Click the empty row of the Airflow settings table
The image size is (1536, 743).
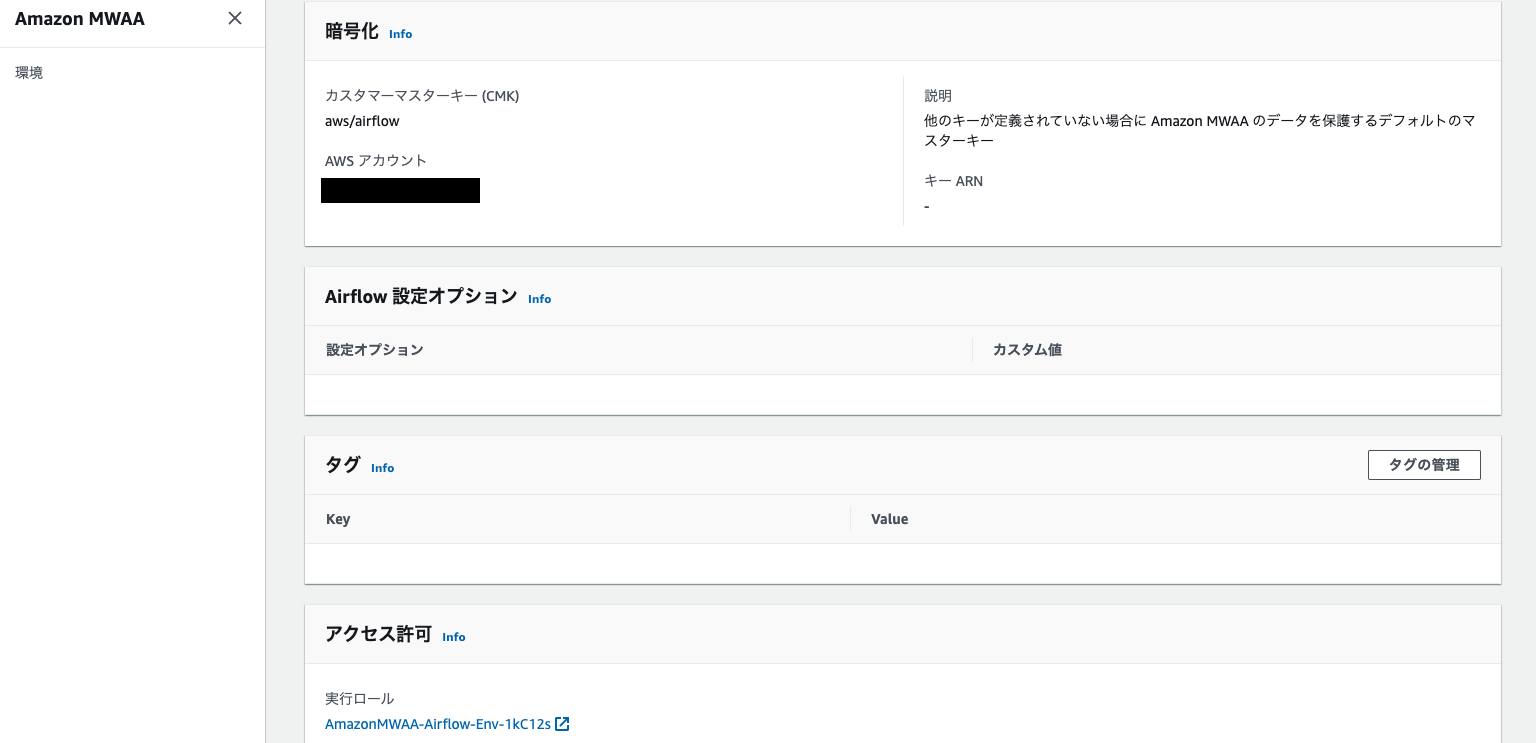(900, 393)
